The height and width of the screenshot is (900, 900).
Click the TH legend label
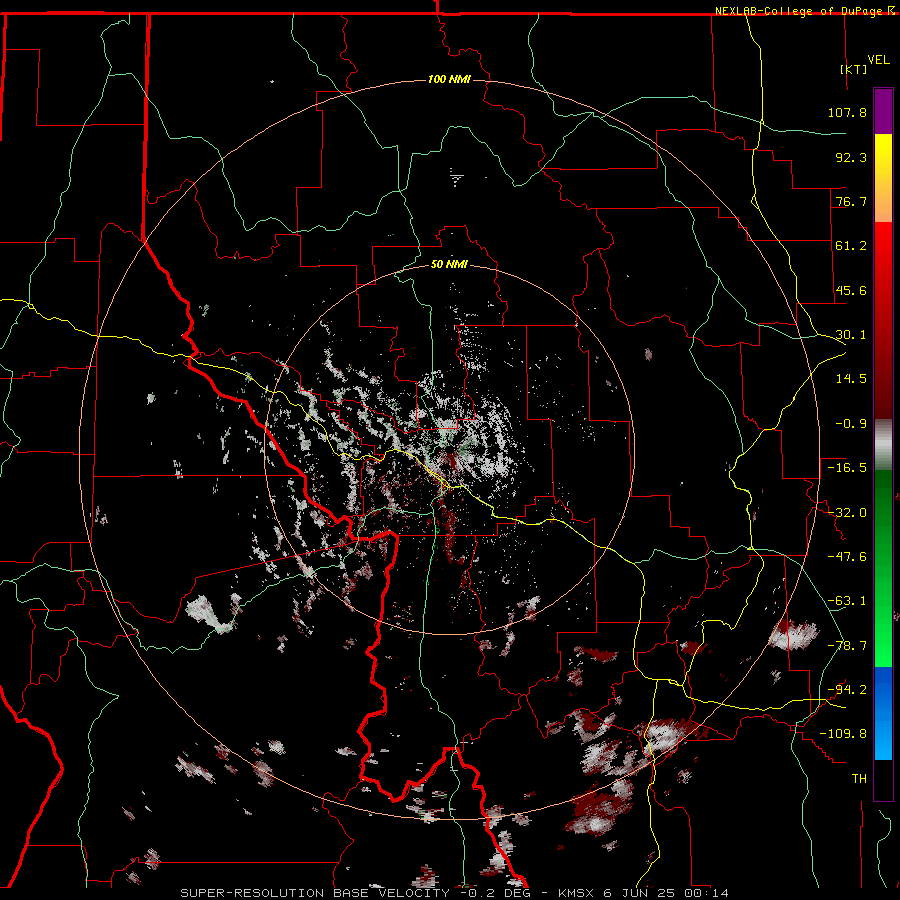859,779
